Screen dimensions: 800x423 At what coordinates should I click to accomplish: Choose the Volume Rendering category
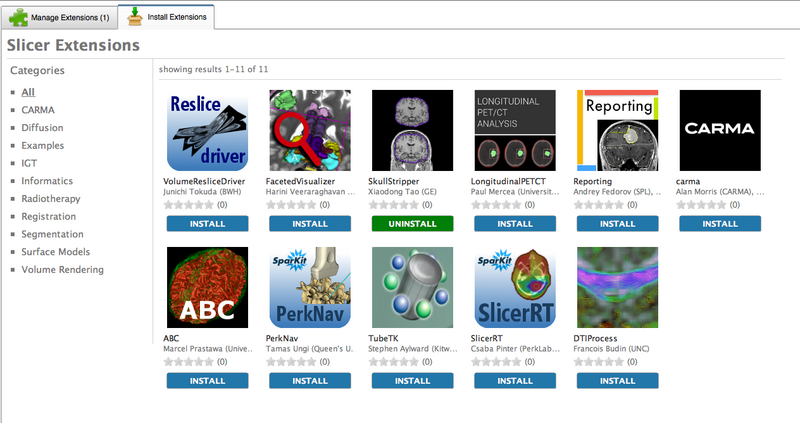coord(62,269)
